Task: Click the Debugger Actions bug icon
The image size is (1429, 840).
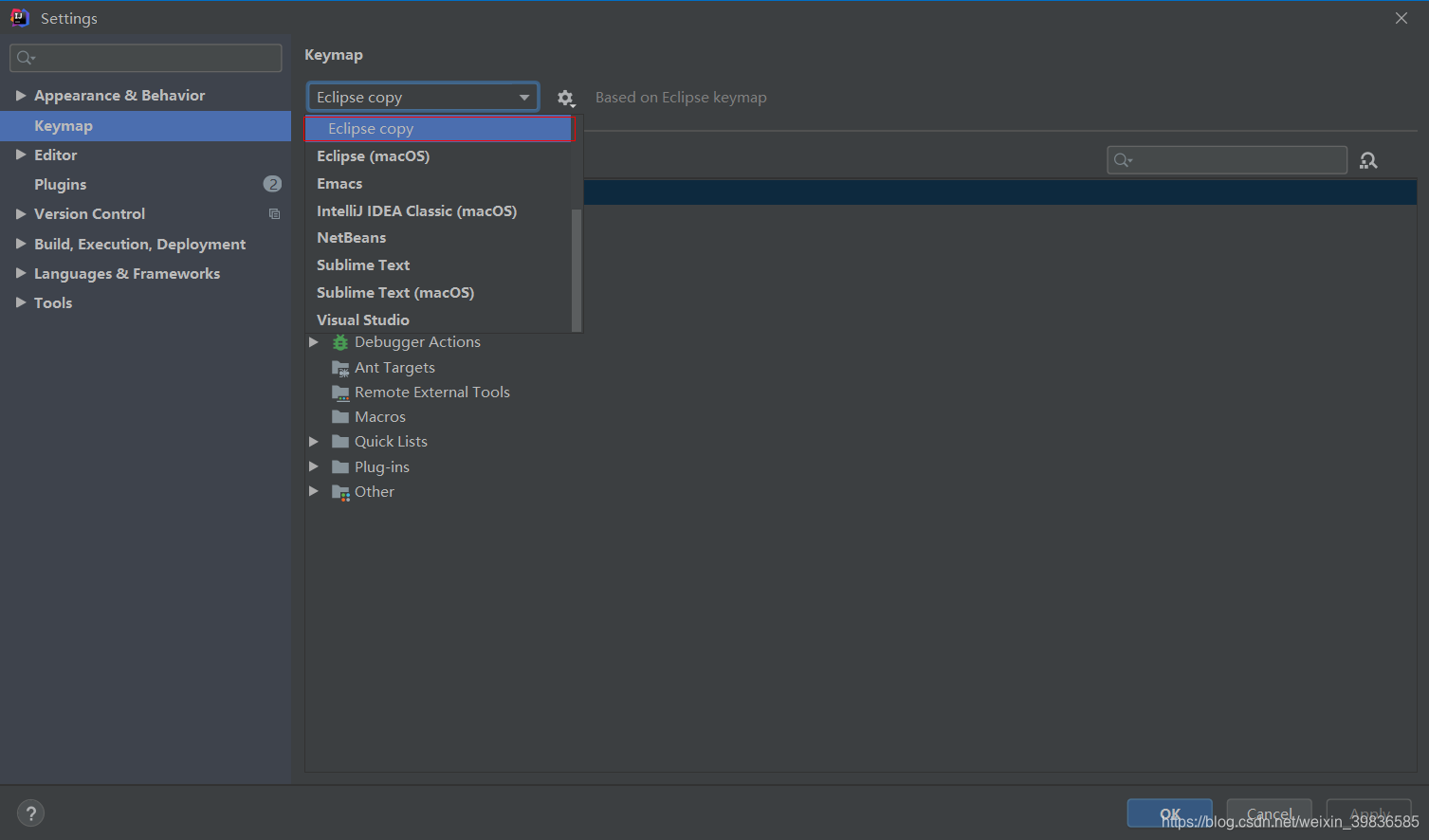Action: pyautogui.click(x=340, y=342)
